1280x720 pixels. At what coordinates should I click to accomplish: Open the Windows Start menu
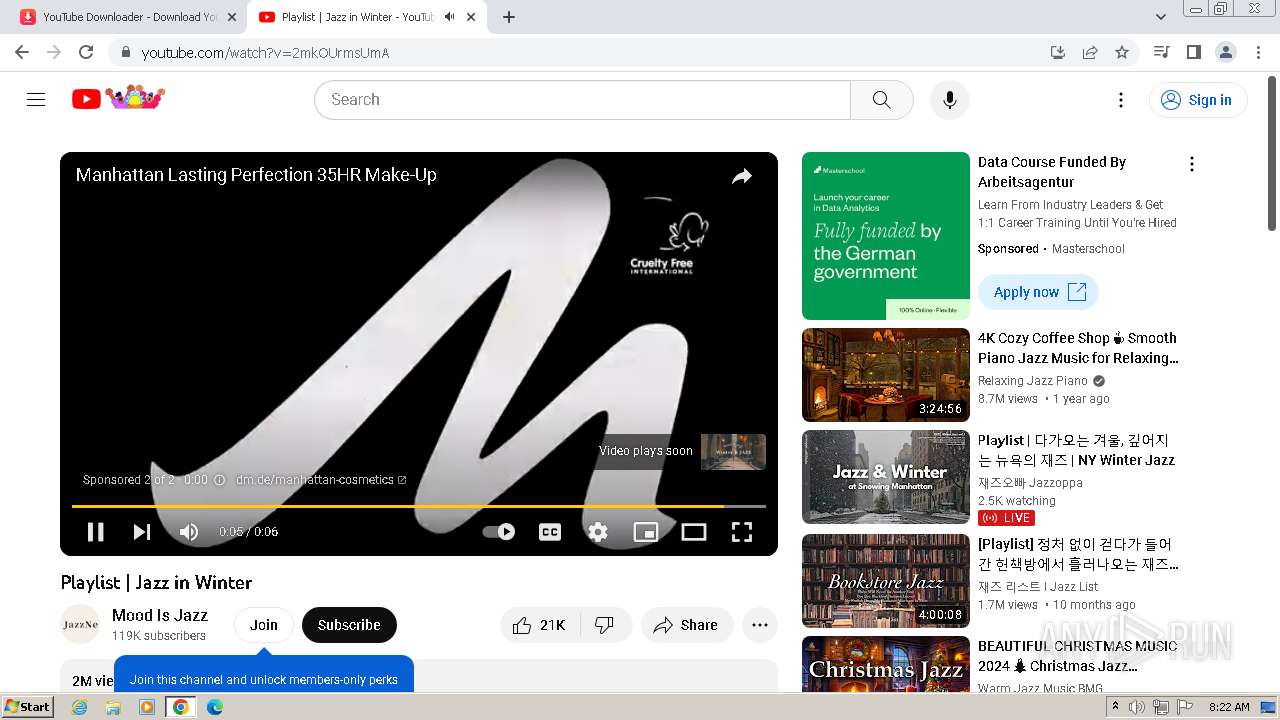click(28, 706)
